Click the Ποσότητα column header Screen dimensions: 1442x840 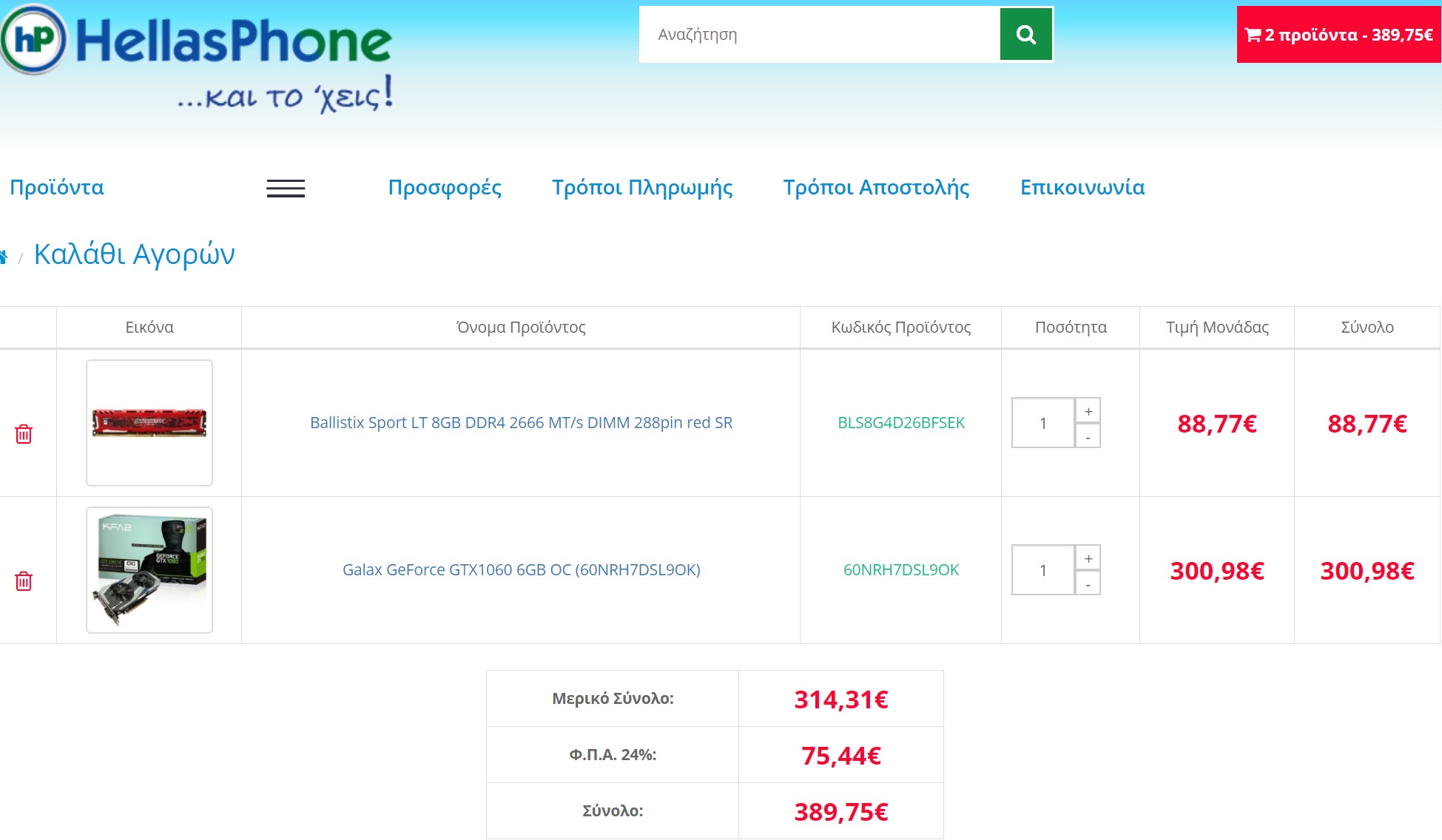pyautogui.click(x=1071, y=328)
